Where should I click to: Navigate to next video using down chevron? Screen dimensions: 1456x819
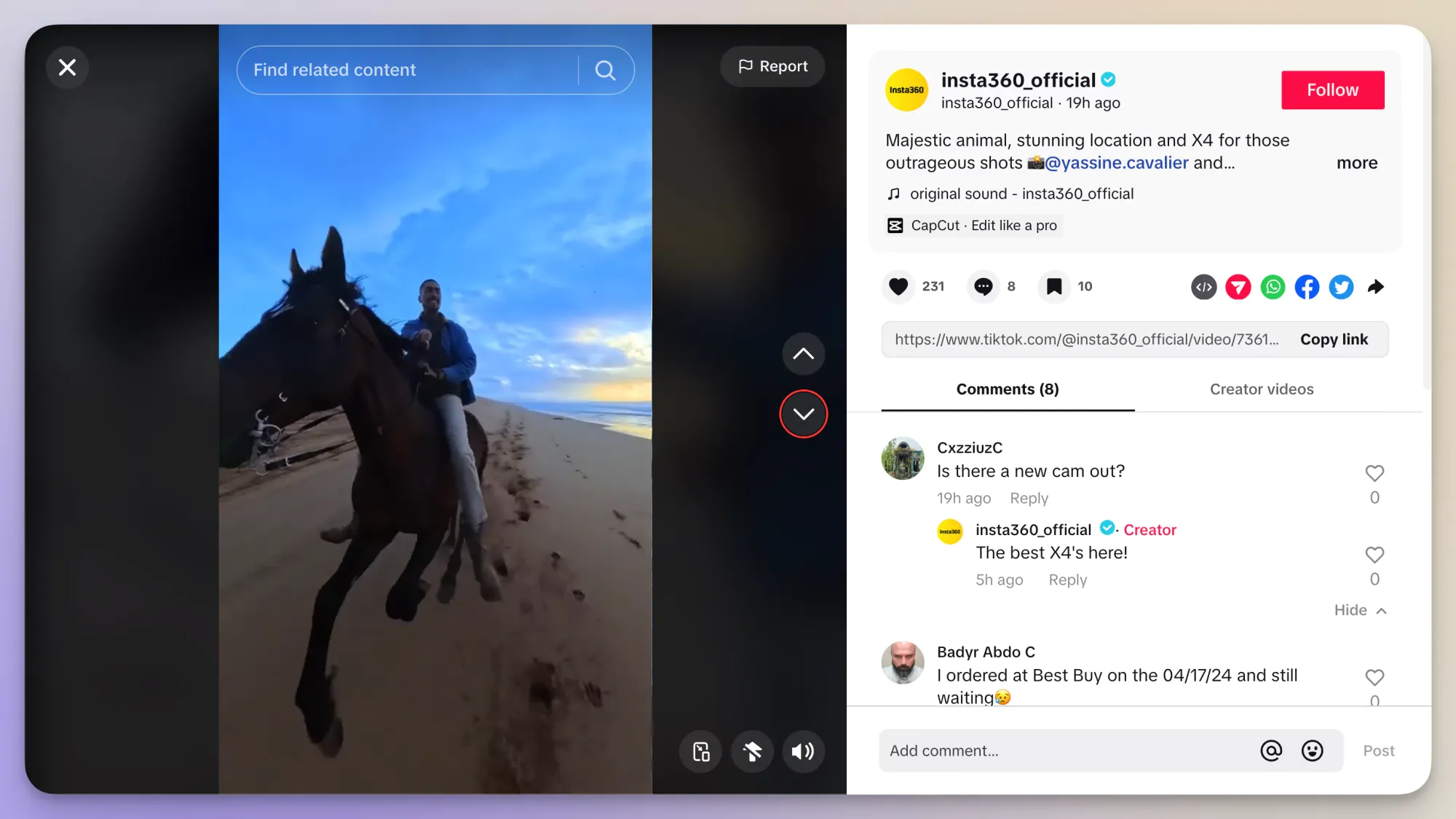[803, 413]
